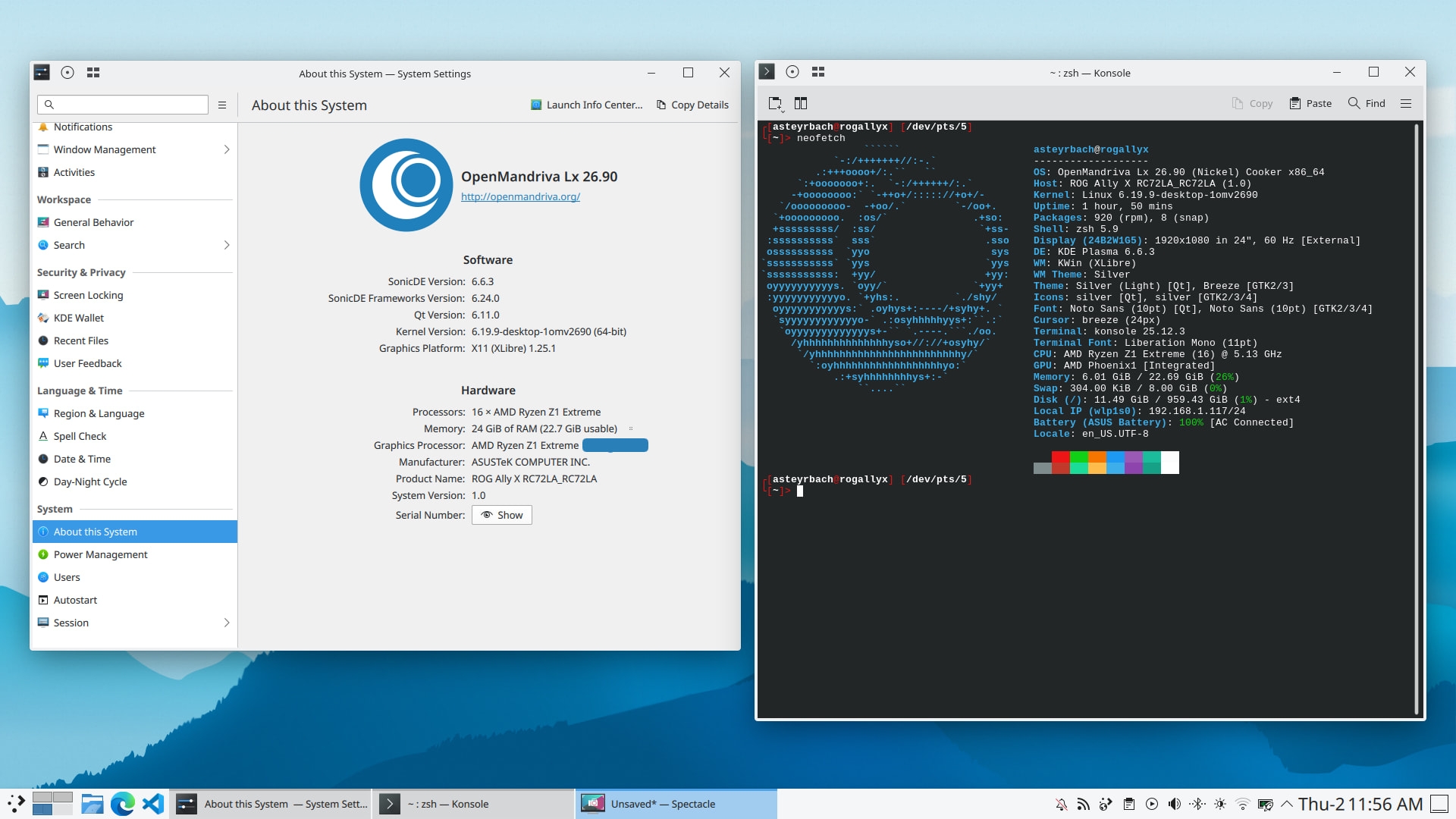Viewport: 1456px width, 819px height.
Task: Open the Konsole hamburger menu
Action: [1406, 104]
